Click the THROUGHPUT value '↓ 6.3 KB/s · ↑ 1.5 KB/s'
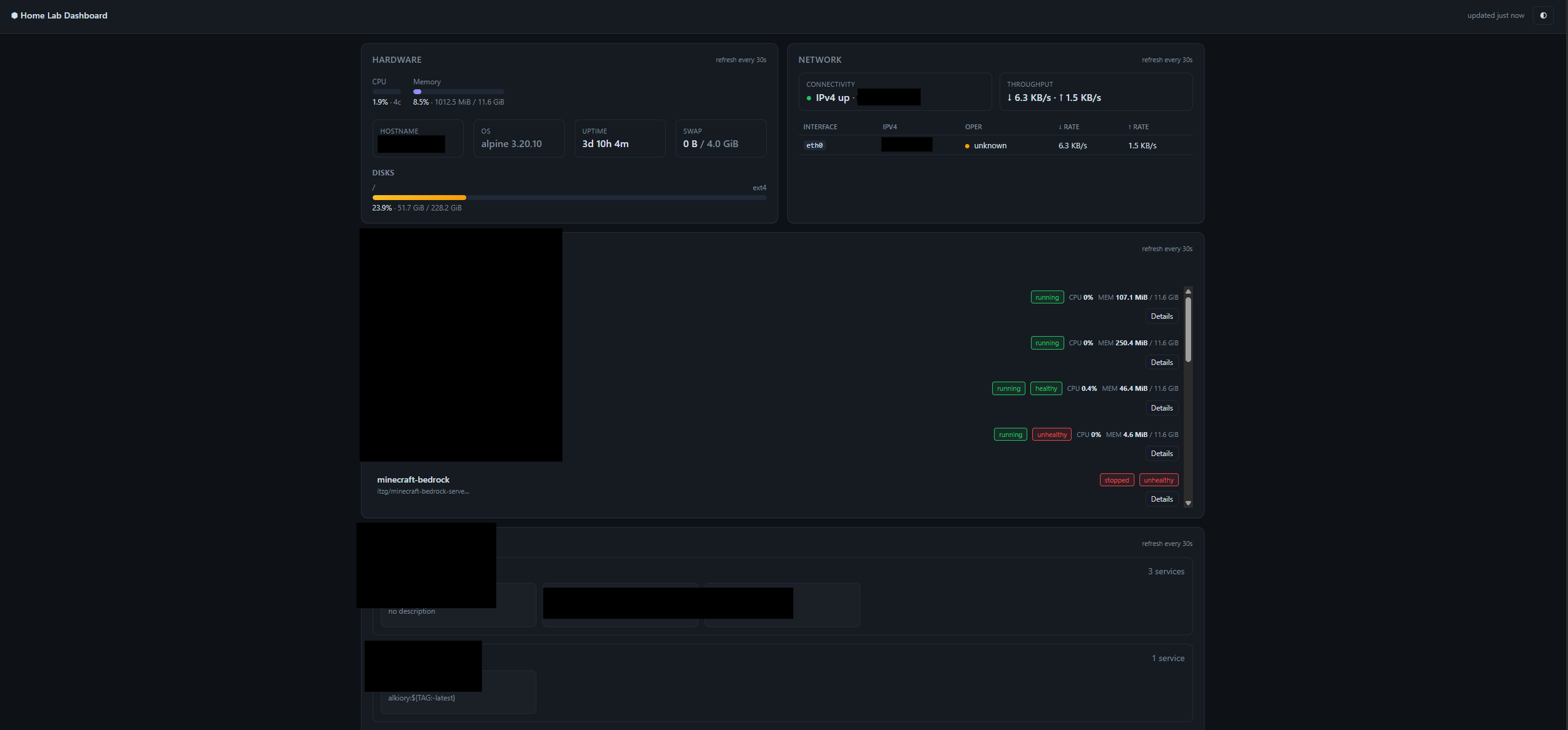1568x730 pixels. pos(1054,98)
